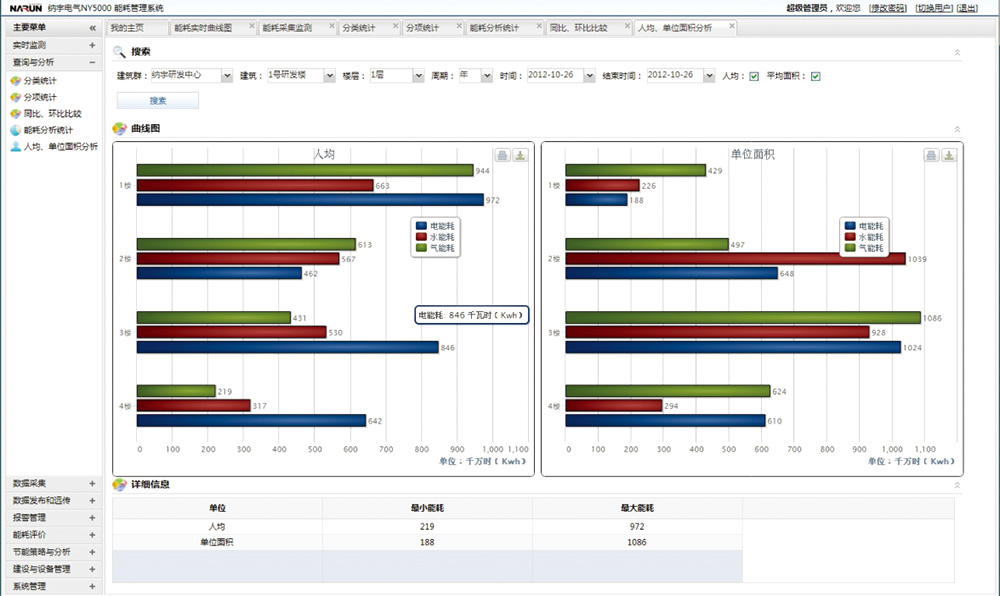This screenshot has width=1000, height=596.
Task: Toggle 水能耗 legend in 人均 chart
Action: (x=436, y=236)
